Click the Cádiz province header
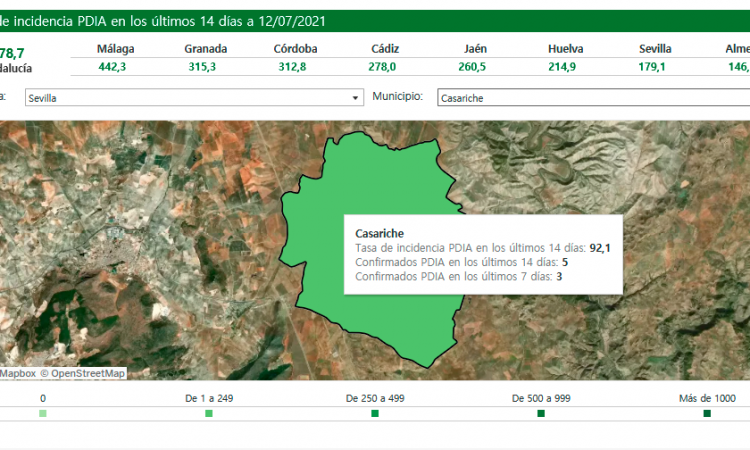The width and height of the screenshot is (750, 450). click(x=385, y=49)
